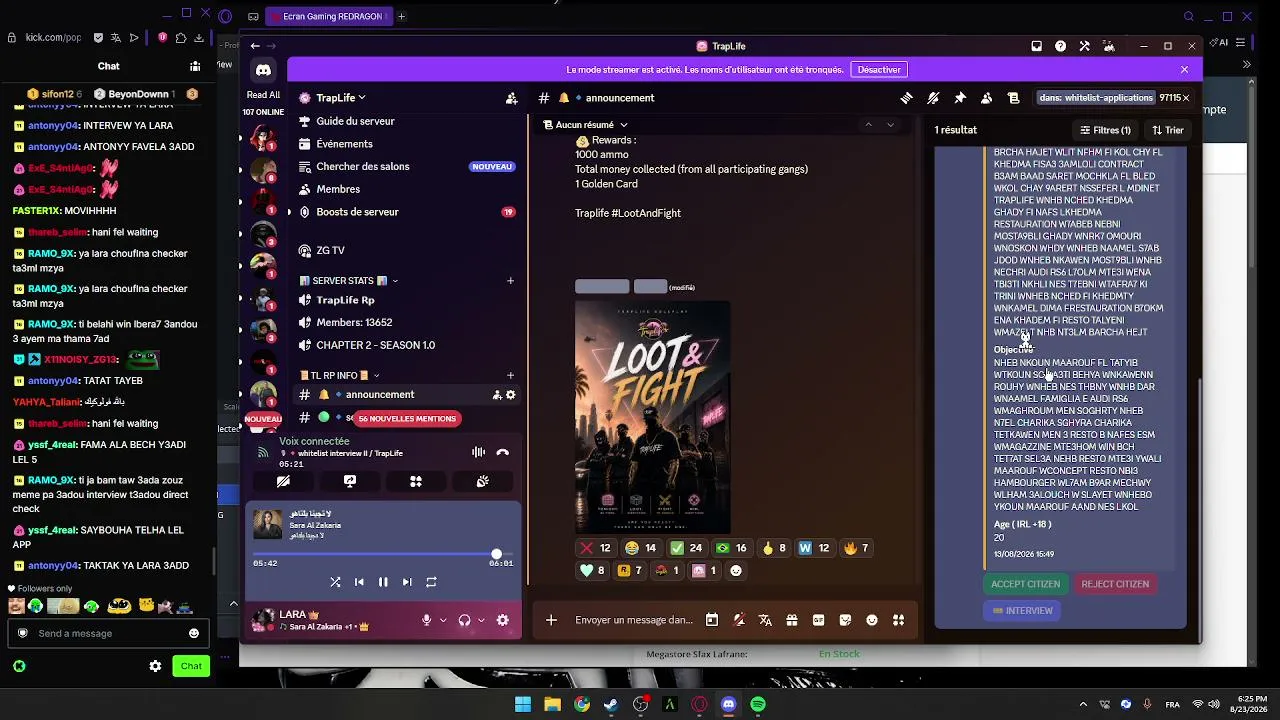
Task: Open sticker picker in message bar
Action: coord(845,620)
